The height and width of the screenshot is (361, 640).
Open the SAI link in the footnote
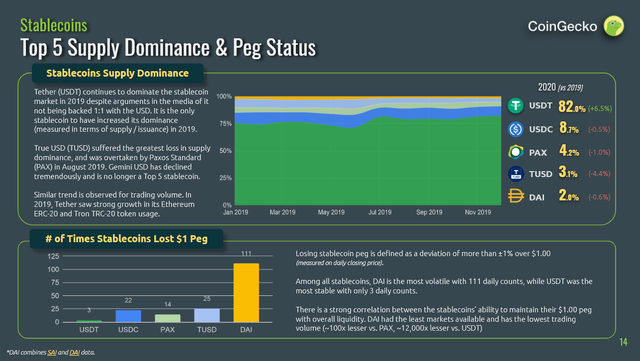52,352
